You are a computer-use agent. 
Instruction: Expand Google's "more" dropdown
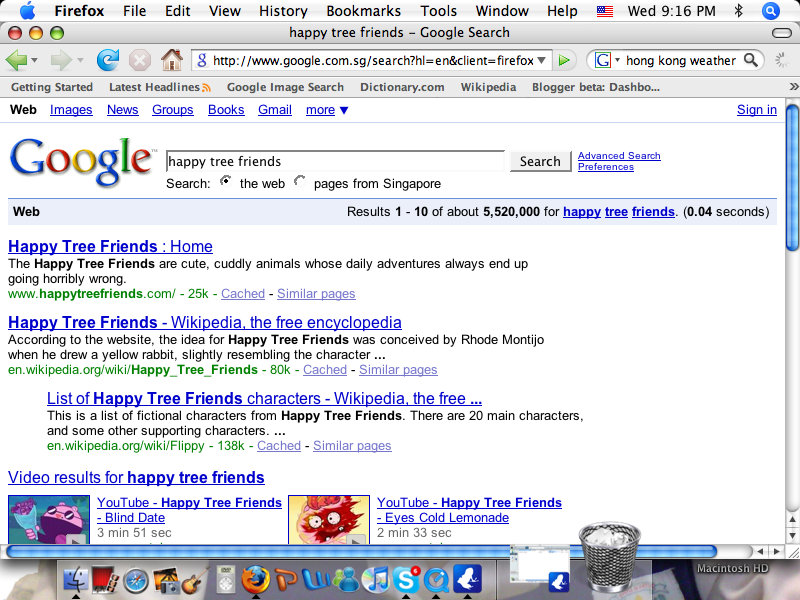pos(327,110)
